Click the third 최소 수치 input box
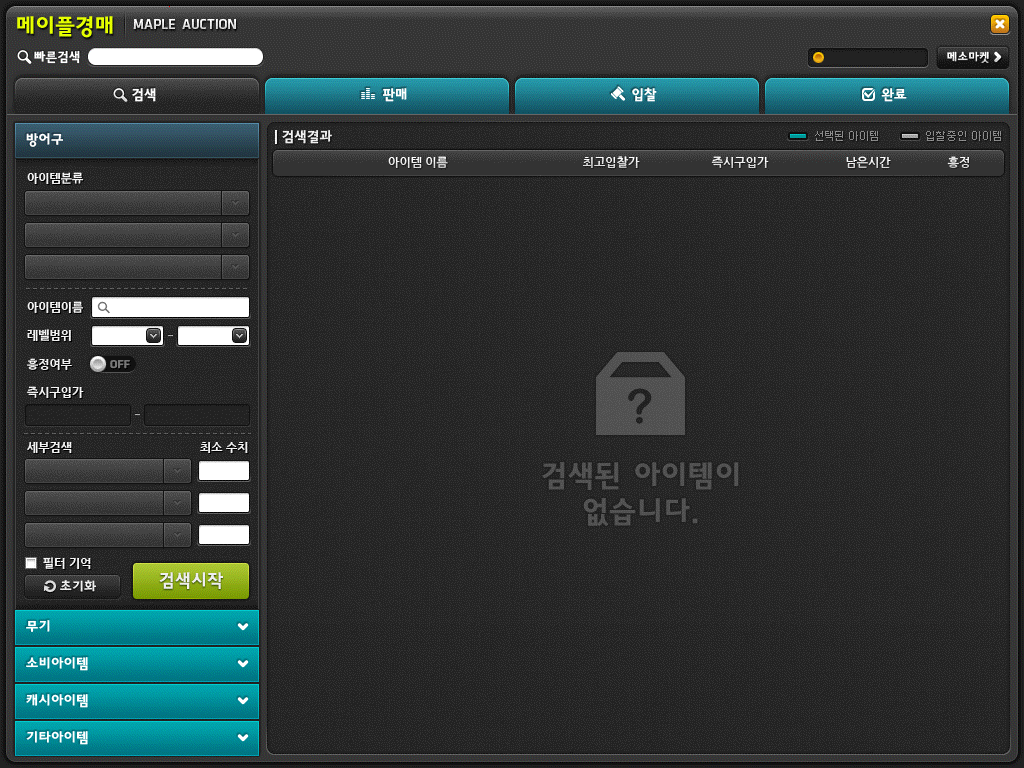Image resolution: width=1024 pixels, height=768 pixels. 224,535
